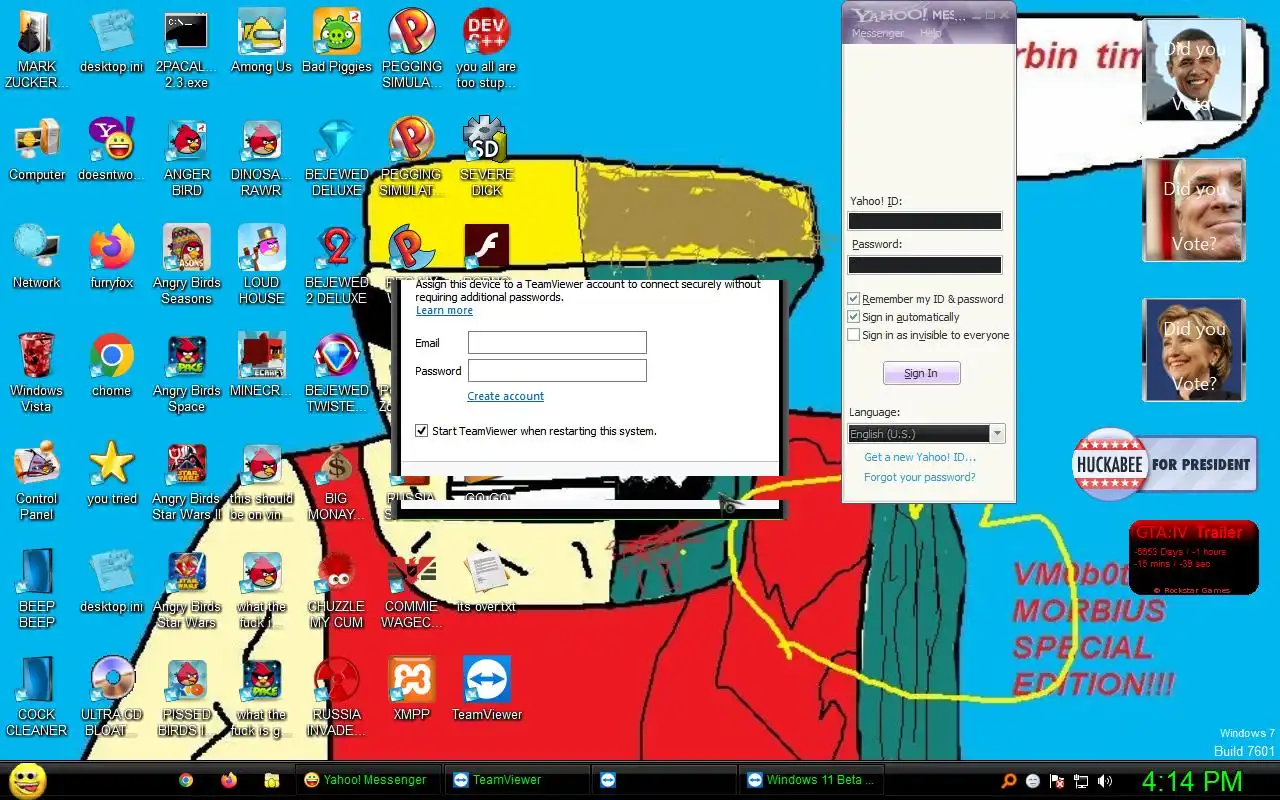
Task: Open Angry Birds Star Wars II icon
Action: click(x=187, y=480)
